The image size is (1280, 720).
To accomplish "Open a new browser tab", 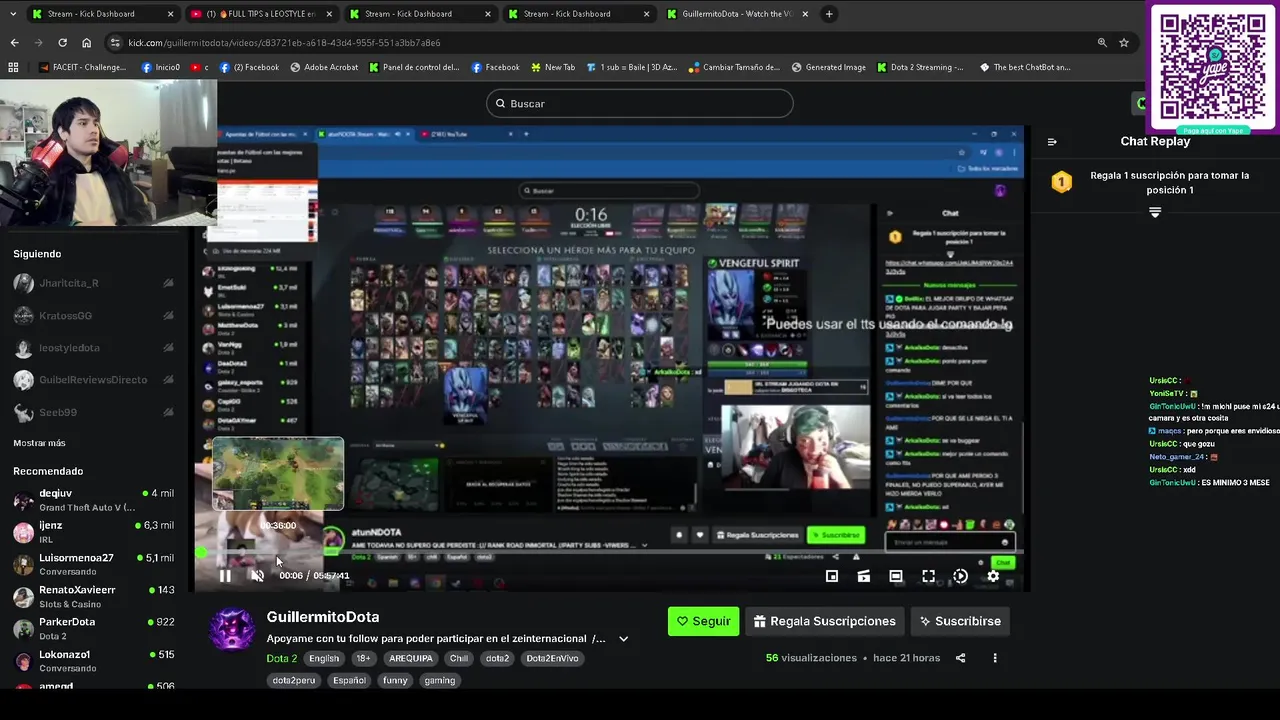I will (829, 14).
